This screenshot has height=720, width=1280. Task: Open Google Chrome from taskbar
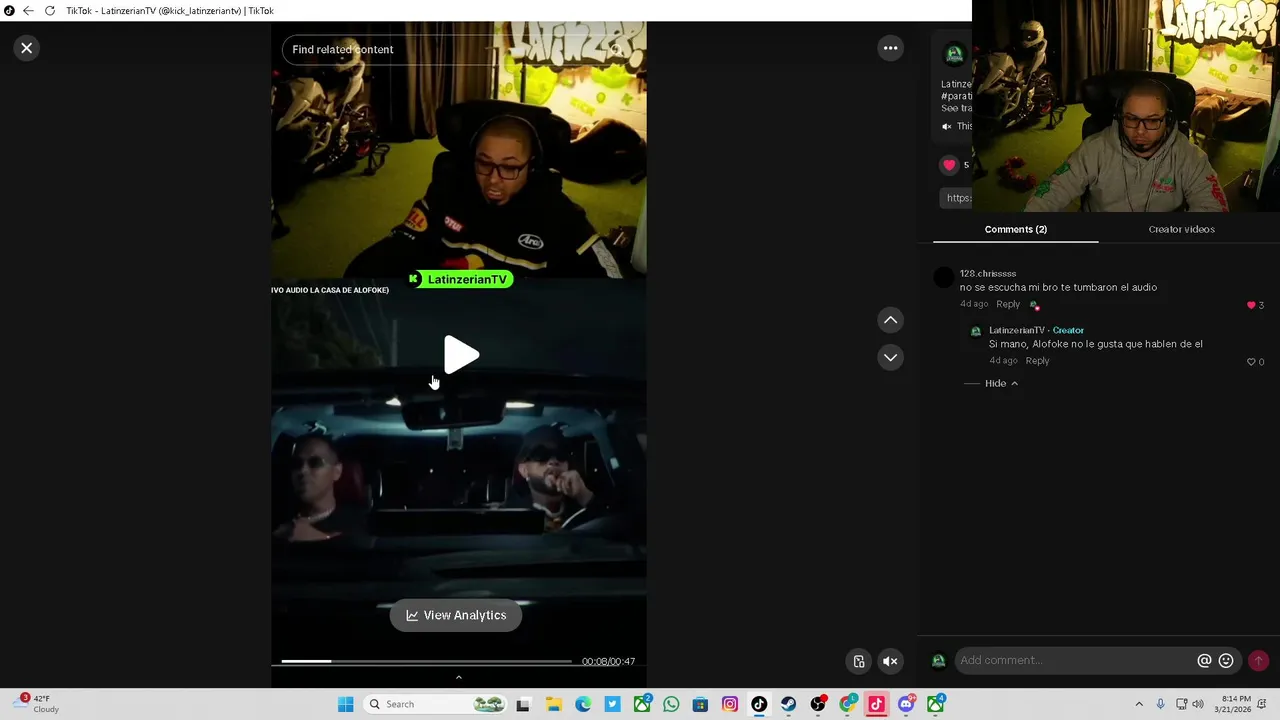tap(847, 704)
